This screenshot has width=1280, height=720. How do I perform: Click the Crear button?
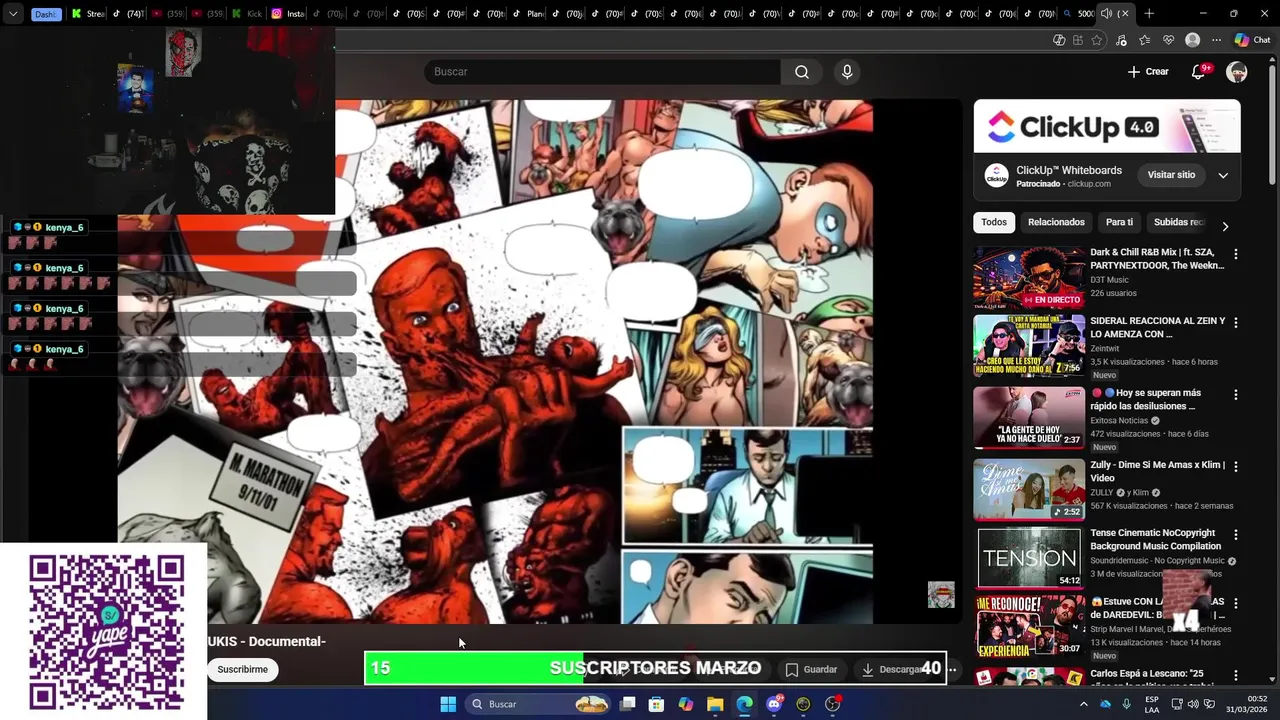click(x=1148, y=72)
